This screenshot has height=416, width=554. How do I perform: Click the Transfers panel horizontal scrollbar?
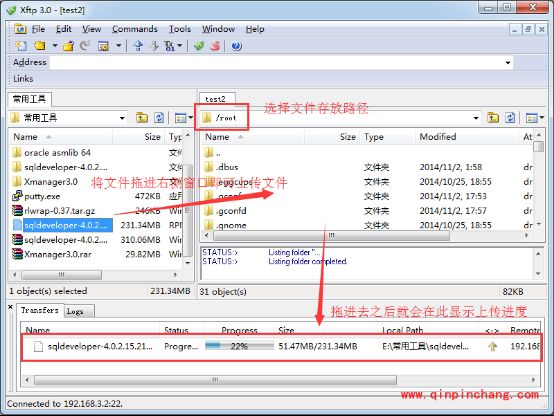216,380
